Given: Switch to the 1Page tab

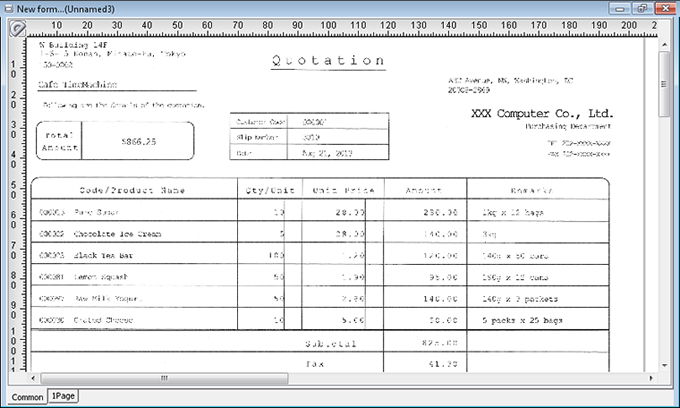Looking at the screenshot, I should [63, 396].
